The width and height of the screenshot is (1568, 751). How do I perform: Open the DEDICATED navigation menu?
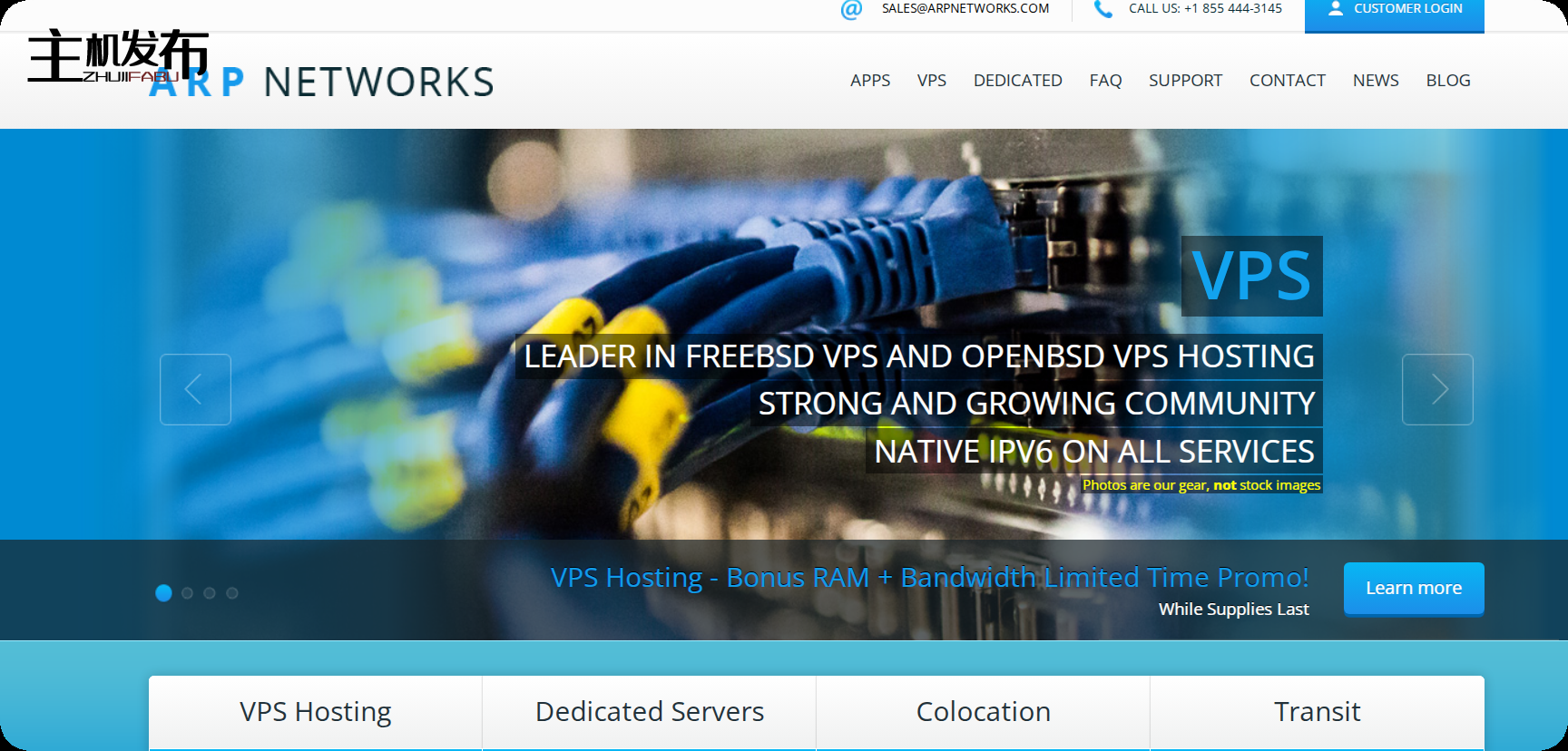[x=1017, y=81]
